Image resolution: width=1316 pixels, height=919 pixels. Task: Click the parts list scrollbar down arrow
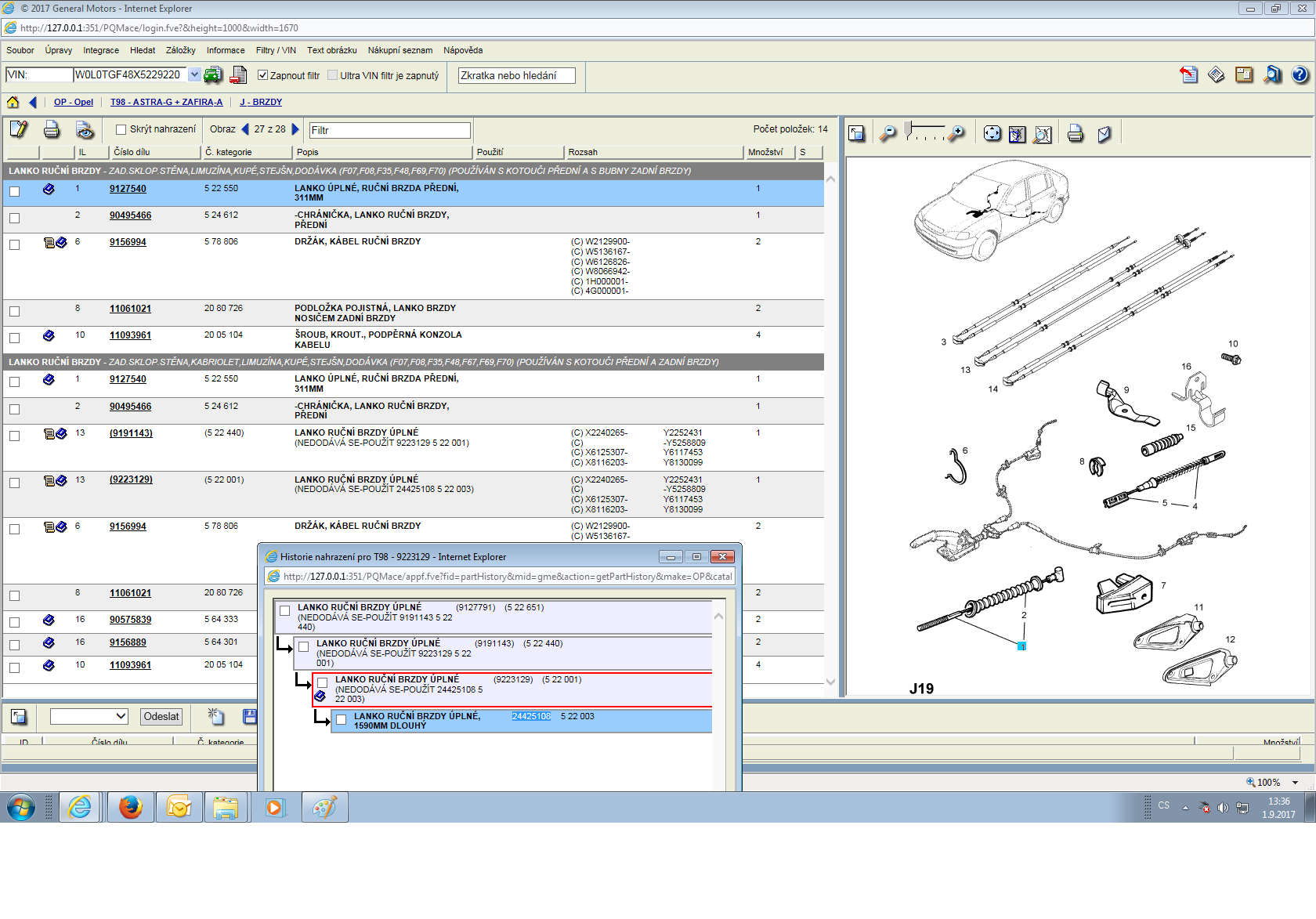pyautogui.click(x=831, y=682)
